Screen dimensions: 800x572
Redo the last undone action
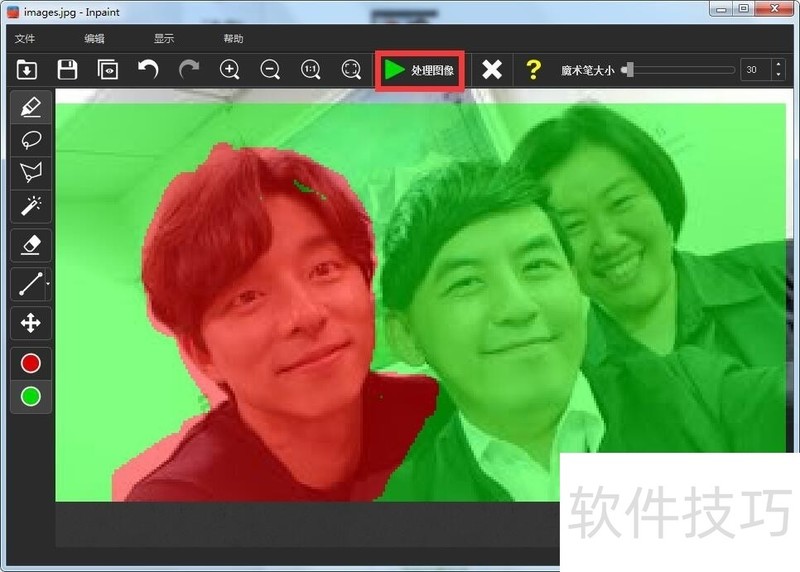coord(189,69)
